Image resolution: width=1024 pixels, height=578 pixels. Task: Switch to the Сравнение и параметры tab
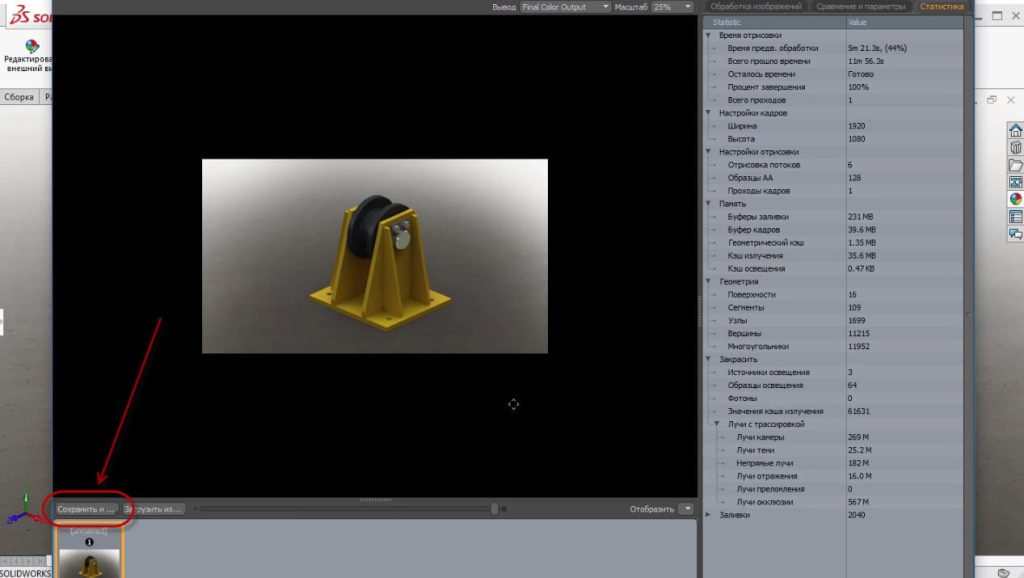[x=861, y=7]
